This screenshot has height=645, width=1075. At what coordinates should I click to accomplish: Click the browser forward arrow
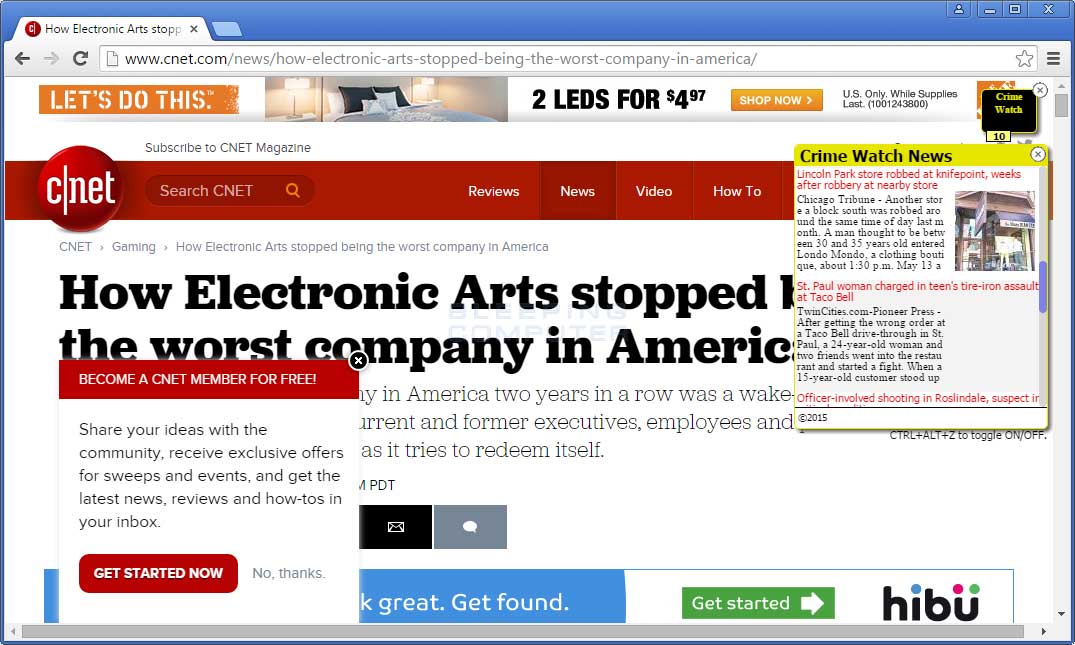pyautogui.click(x=51, y=58)
